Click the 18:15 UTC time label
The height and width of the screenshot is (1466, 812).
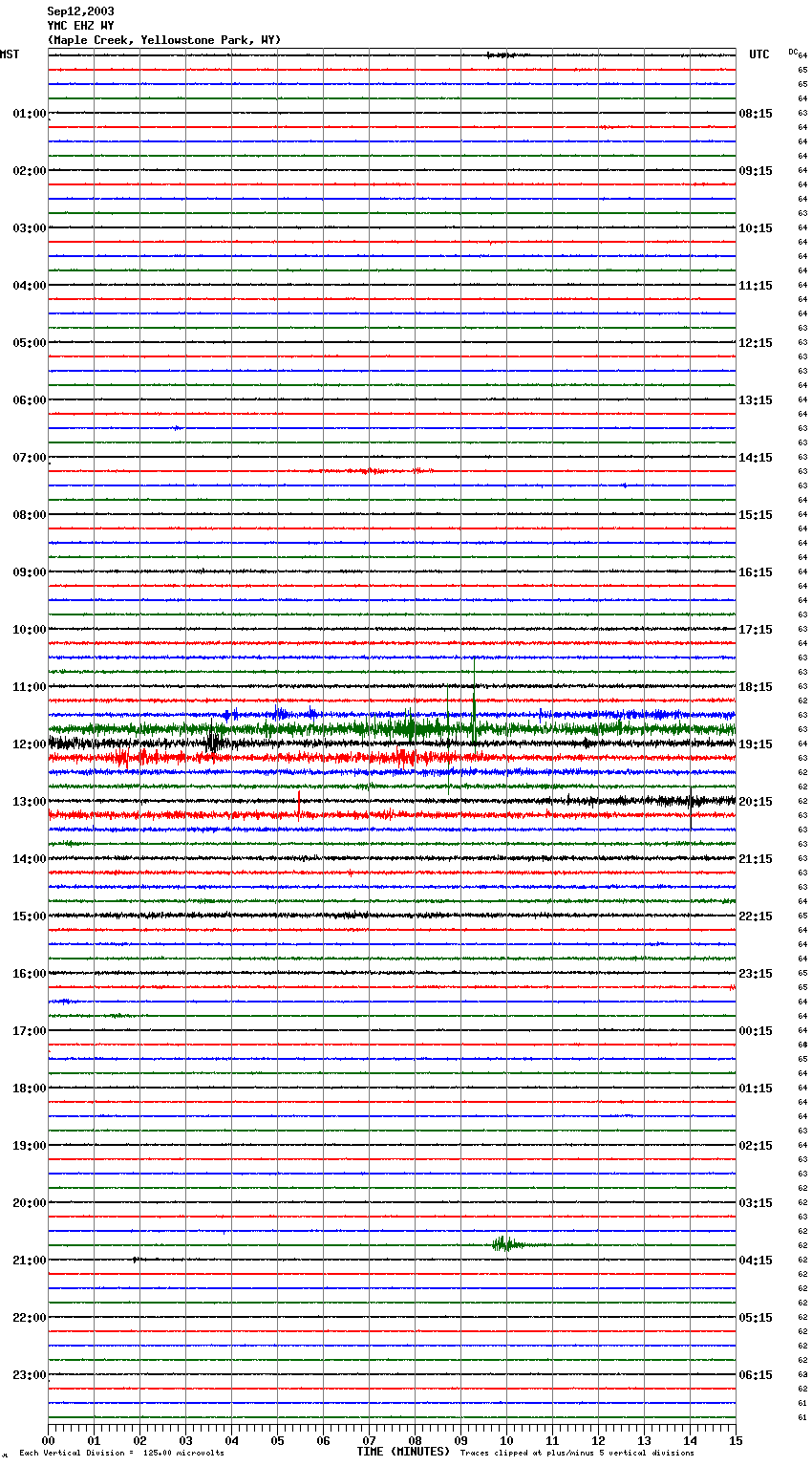pyautogui.click(x=756, y=687)
